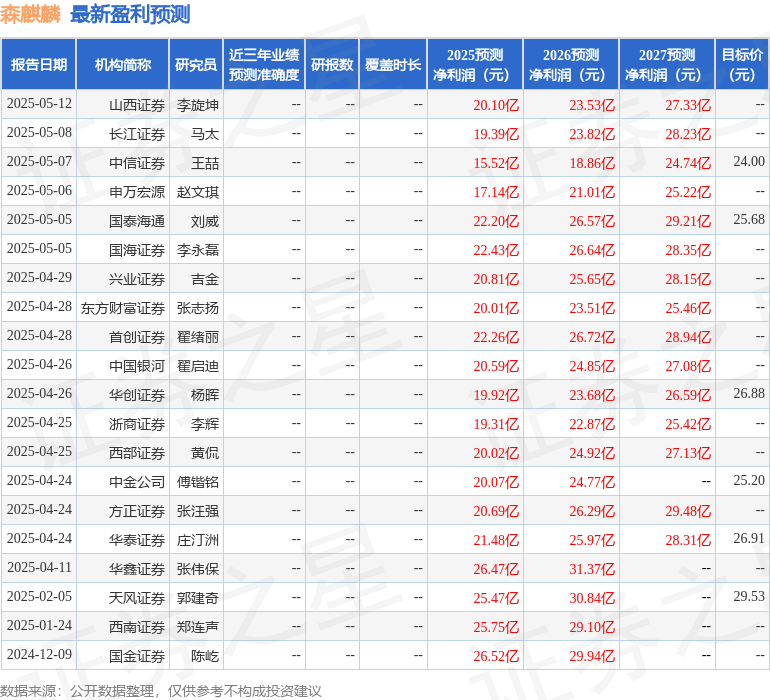770x700 pixels.
Task: Click institution 西部证券
Action: 137,453
